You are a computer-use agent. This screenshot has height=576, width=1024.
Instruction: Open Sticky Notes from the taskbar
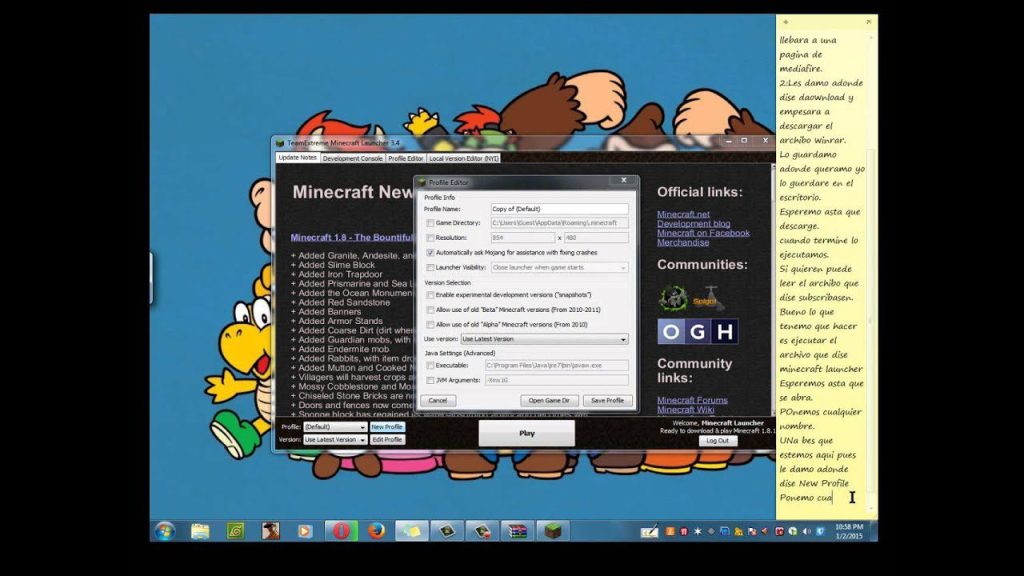click(410, 531)
